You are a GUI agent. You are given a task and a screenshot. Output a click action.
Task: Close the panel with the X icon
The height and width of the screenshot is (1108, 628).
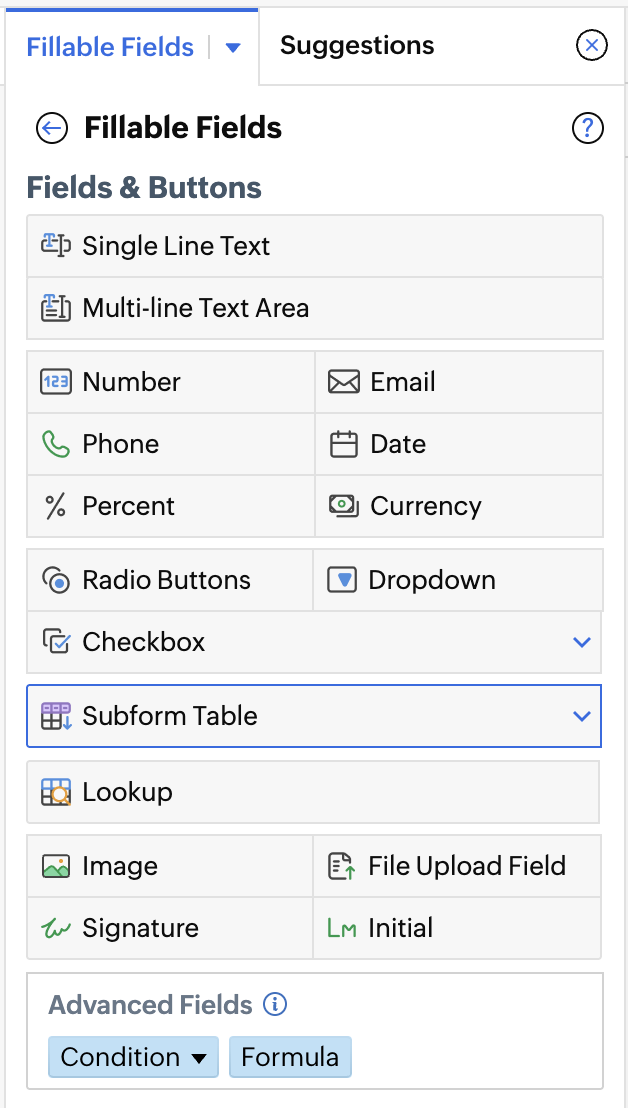pos(592,45)
